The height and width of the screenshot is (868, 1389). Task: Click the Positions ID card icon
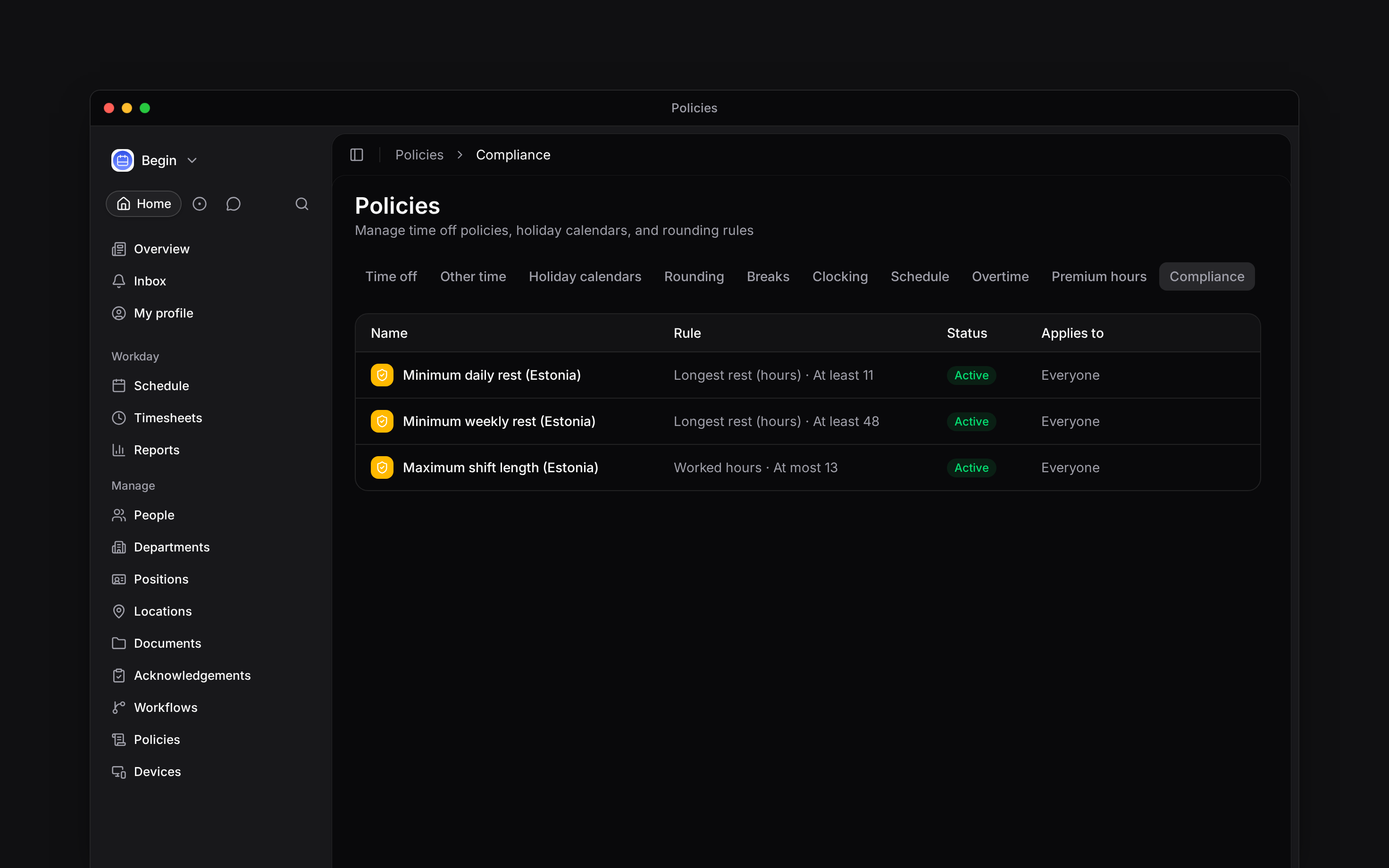pyautogui.click(x=119, y=579)
